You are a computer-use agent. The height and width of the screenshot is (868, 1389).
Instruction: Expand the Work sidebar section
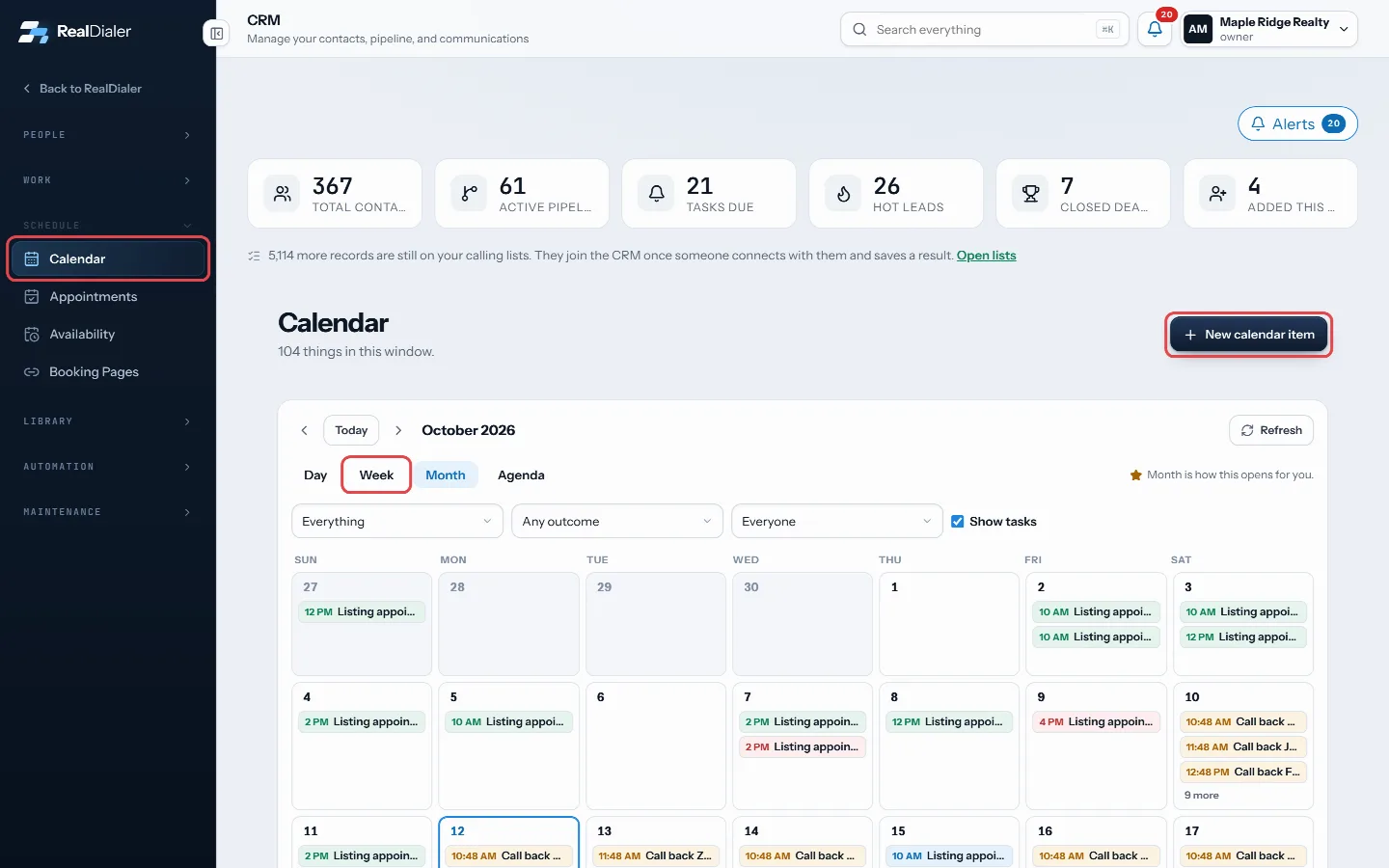coord(108,180)
